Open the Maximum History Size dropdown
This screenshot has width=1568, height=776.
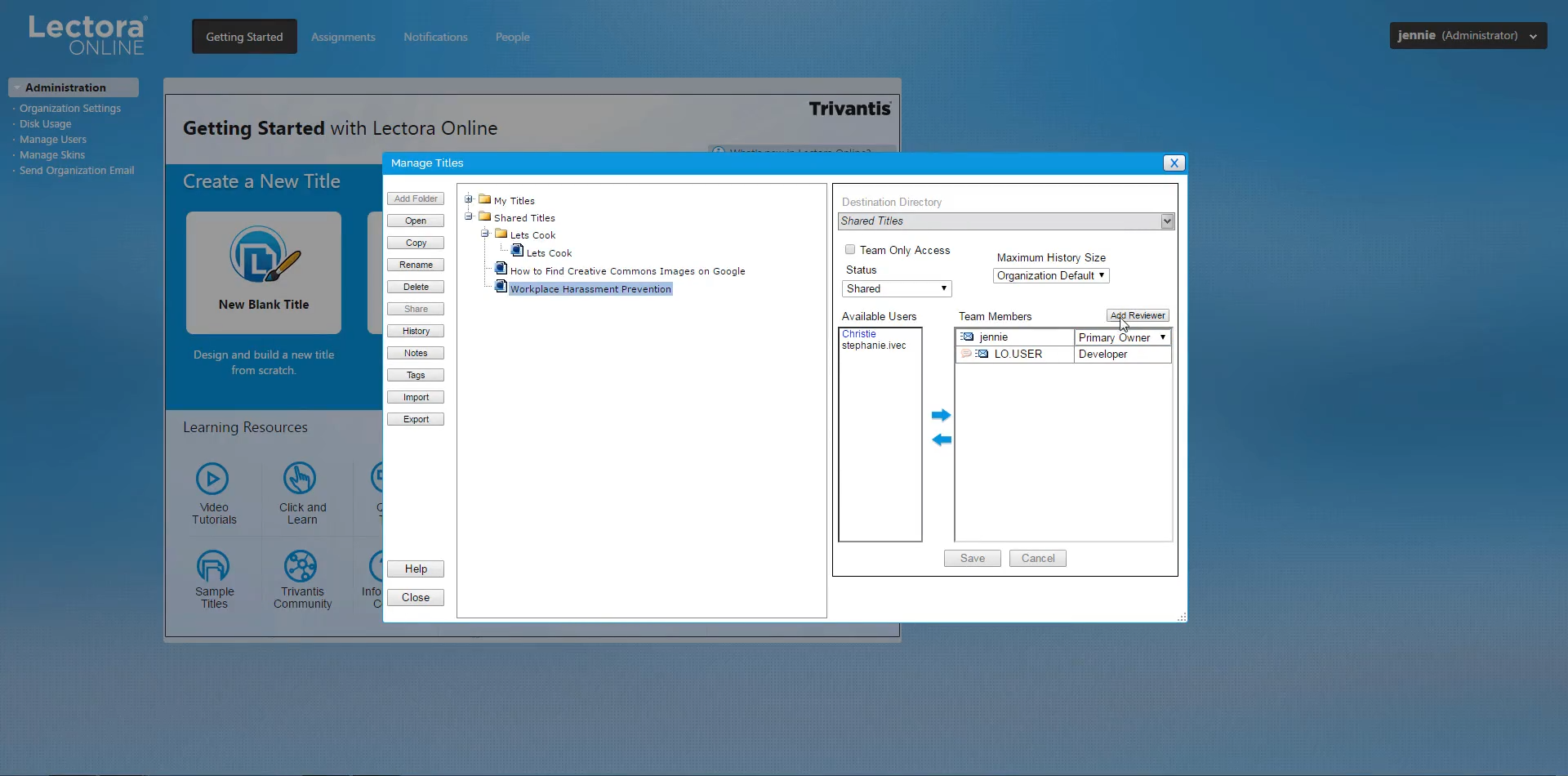[1050, 275]
